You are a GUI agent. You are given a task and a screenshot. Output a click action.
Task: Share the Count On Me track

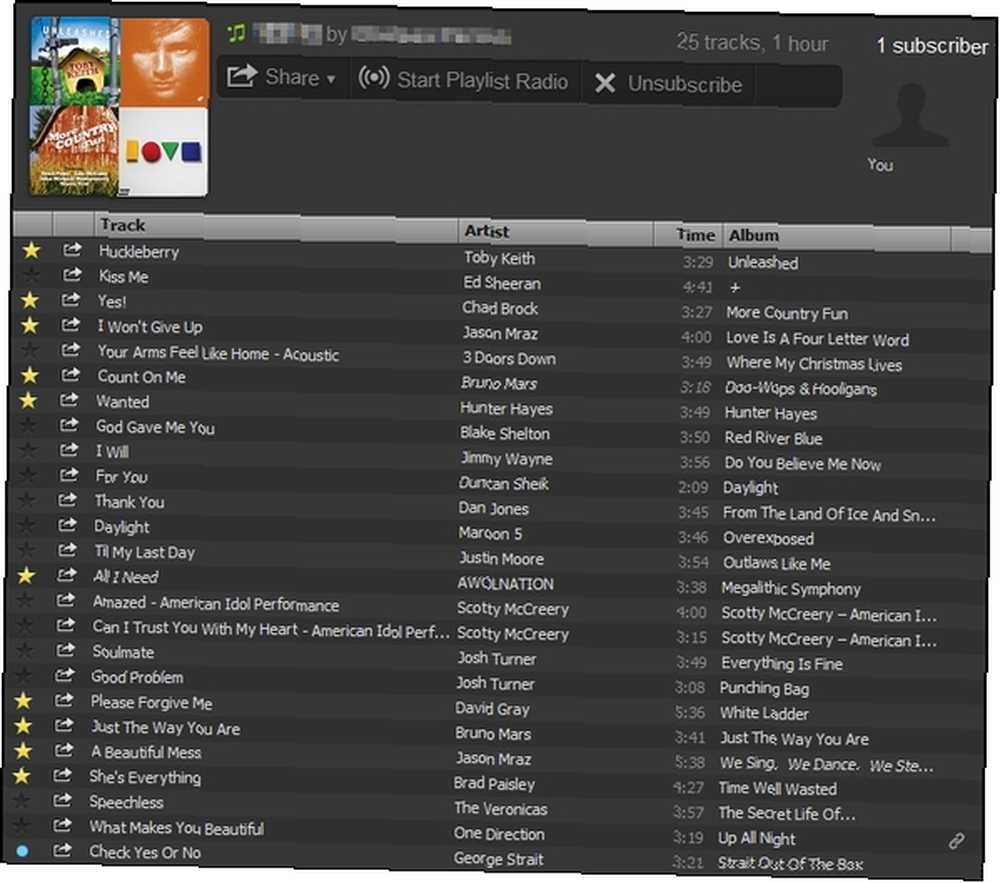coord(70,374)
